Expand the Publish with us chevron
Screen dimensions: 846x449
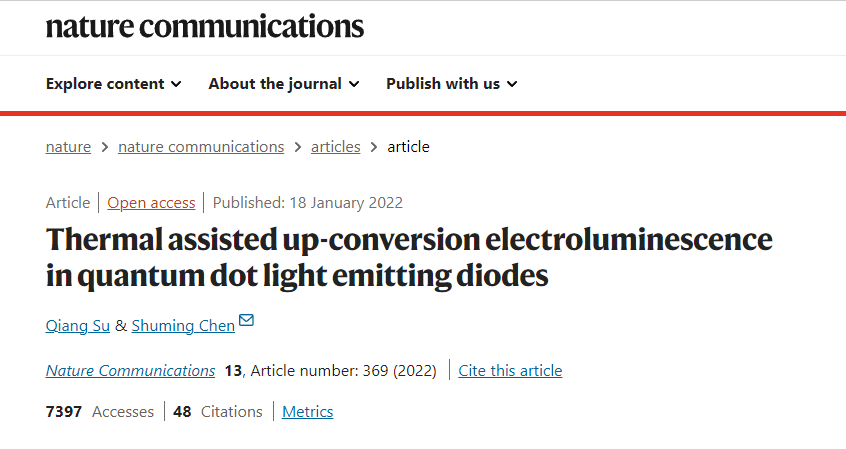tap(512, 84)
